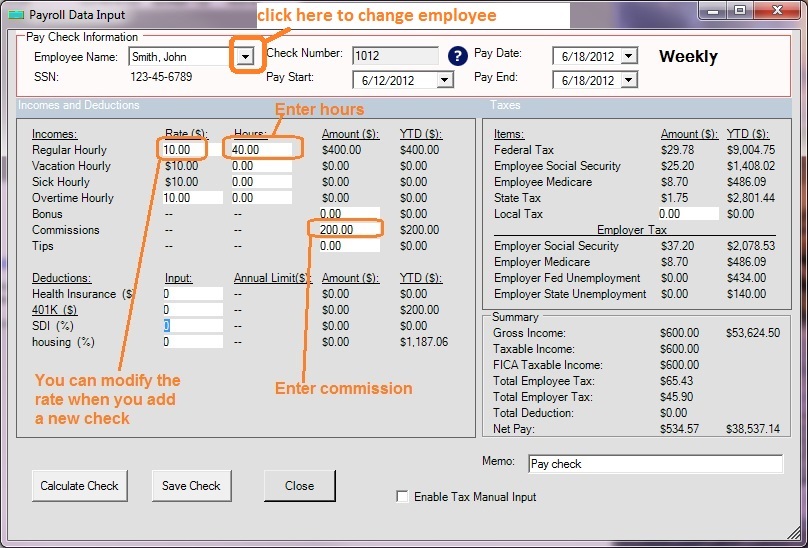Select the Regular Hourly rate field
Screen dimensions: 808x548
coord(184,150)
